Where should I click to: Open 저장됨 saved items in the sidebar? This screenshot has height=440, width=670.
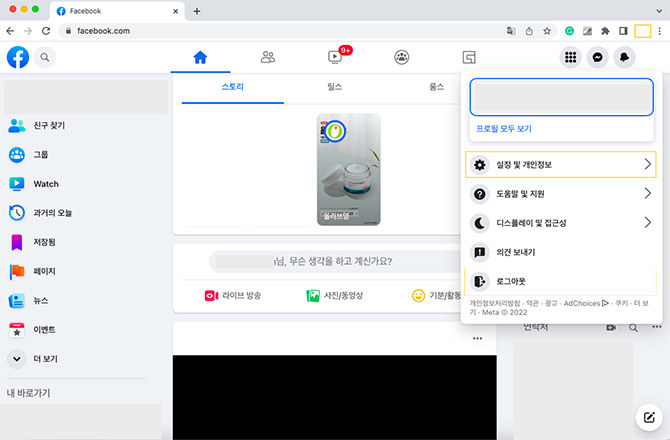coord(85,242)
